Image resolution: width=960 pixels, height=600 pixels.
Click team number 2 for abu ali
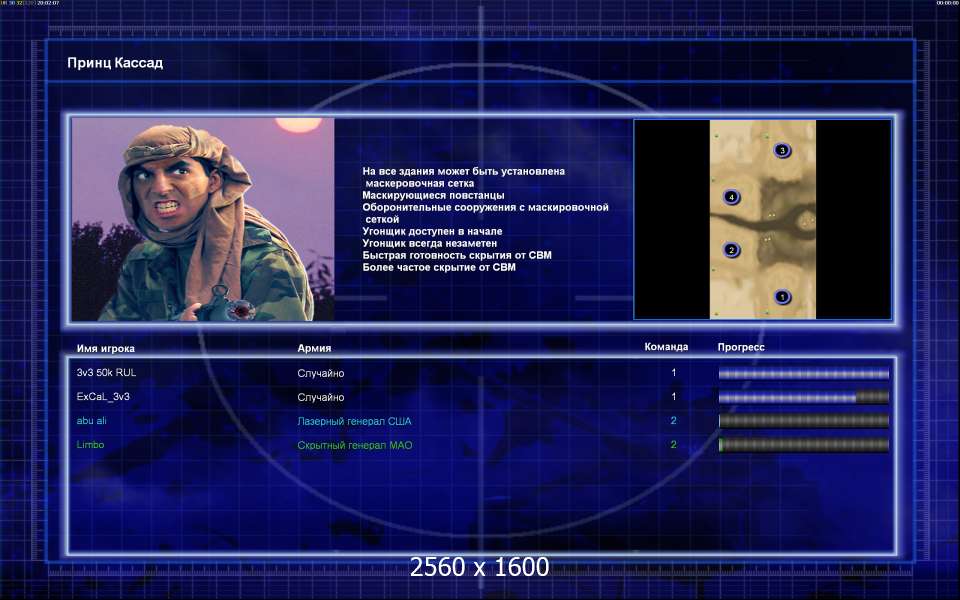[x=673, y=421]
